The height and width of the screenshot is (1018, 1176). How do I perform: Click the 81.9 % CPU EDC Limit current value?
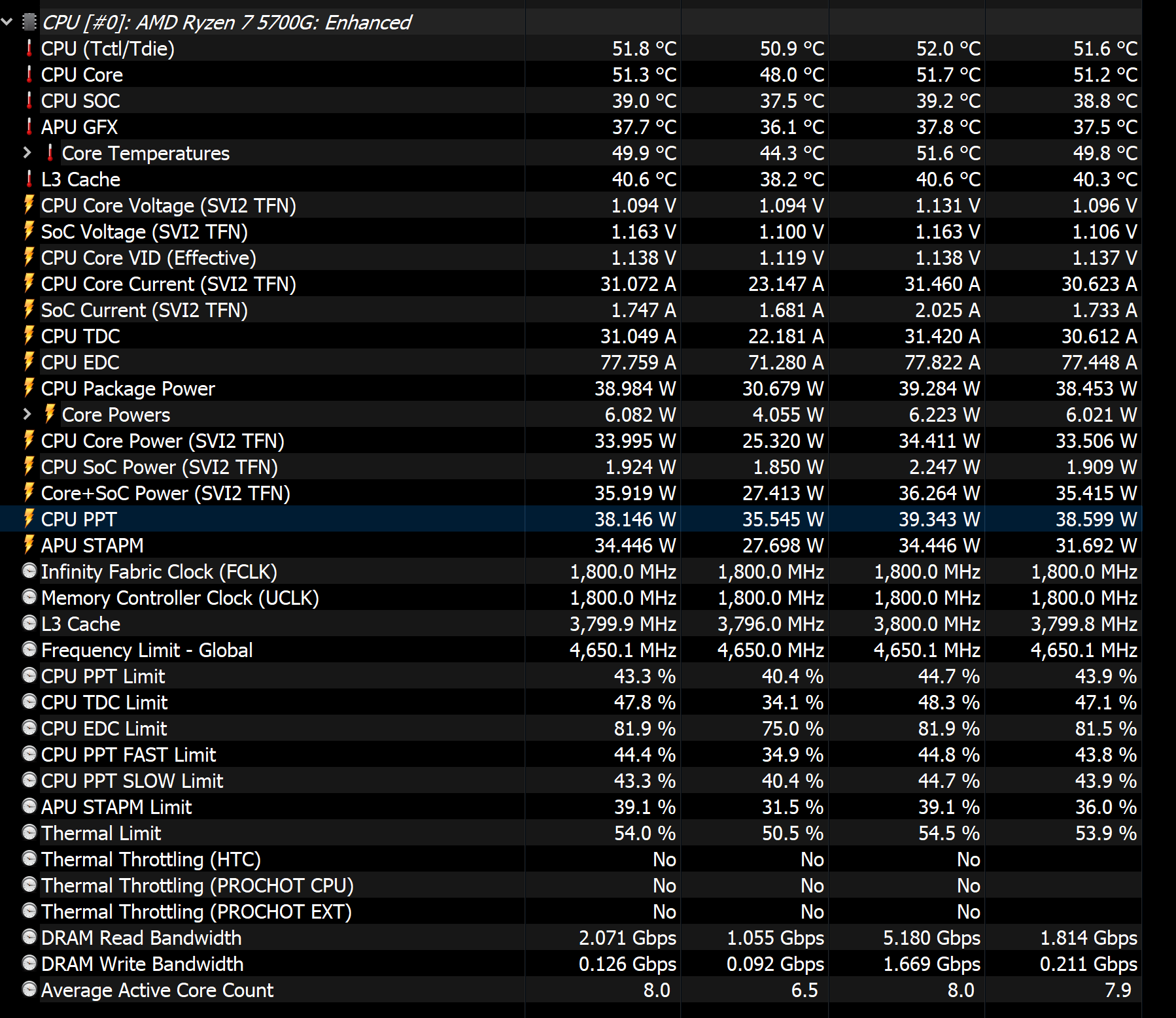coord(645,729)
